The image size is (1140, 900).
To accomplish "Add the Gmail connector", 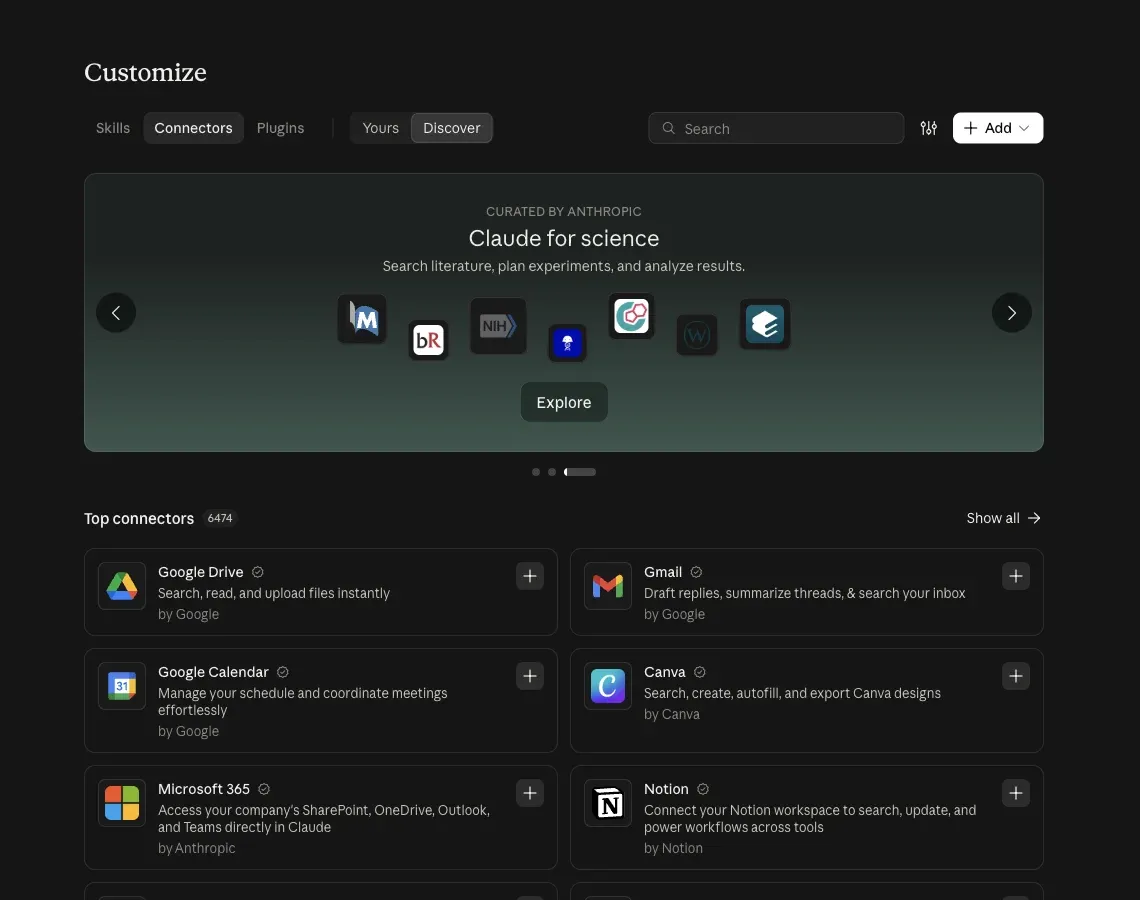I will pos(1016,576).
